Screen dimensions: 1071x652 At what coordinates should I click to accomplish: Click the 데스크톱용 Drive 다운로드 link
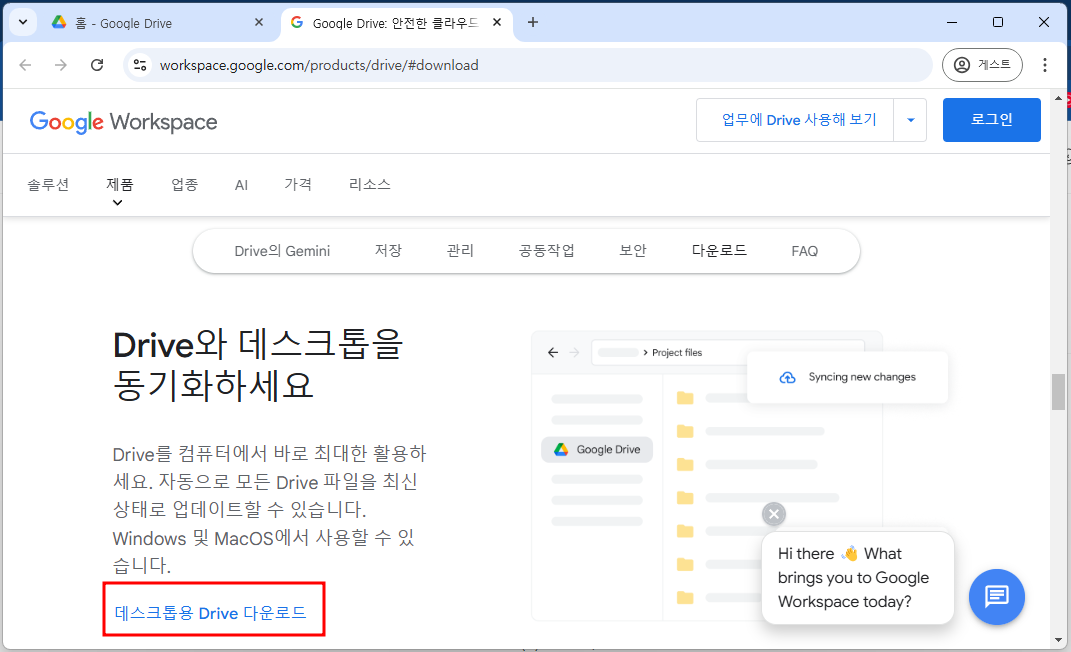coord(213,609)
